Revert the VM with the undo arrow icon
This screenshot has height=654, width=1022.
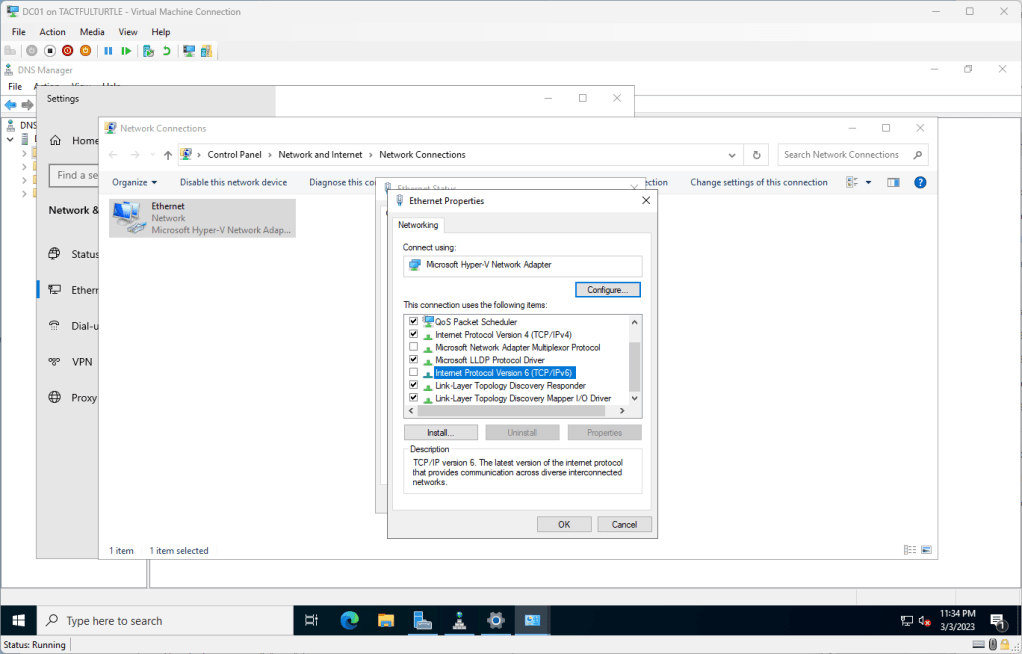(x=166, y=50)
